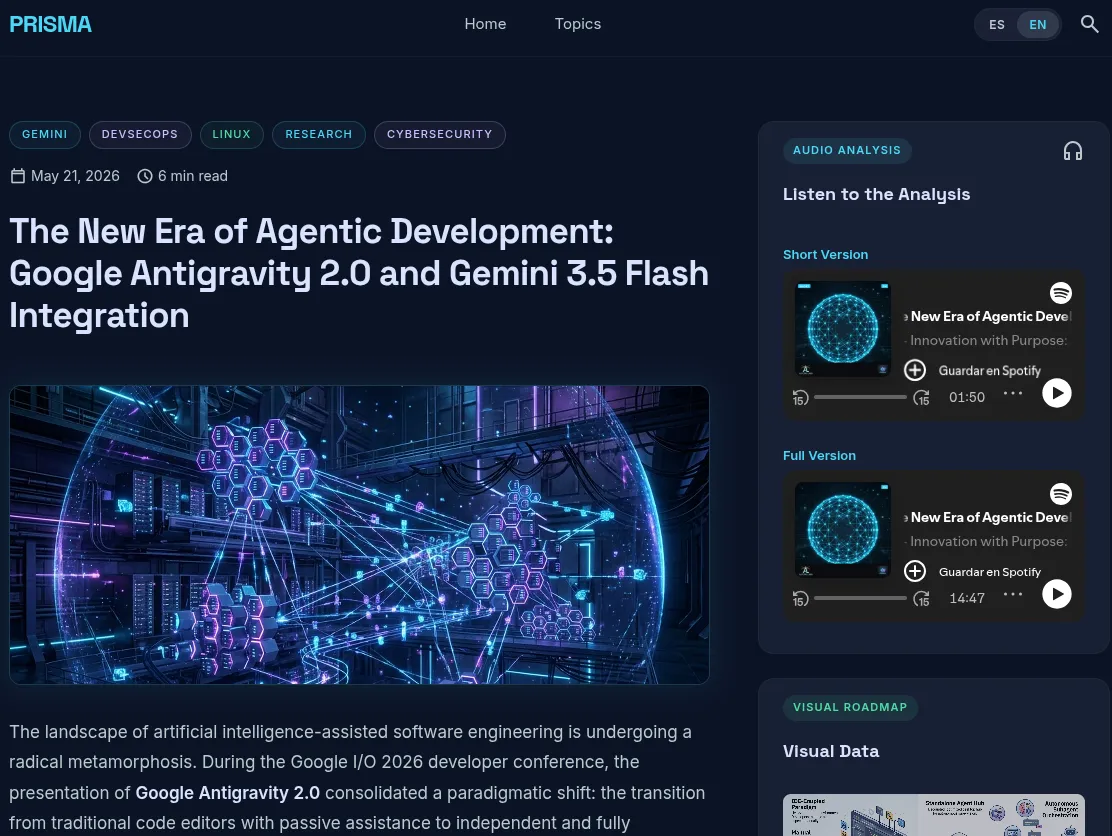Play the Short Version audio

(x=1057, y=393)
